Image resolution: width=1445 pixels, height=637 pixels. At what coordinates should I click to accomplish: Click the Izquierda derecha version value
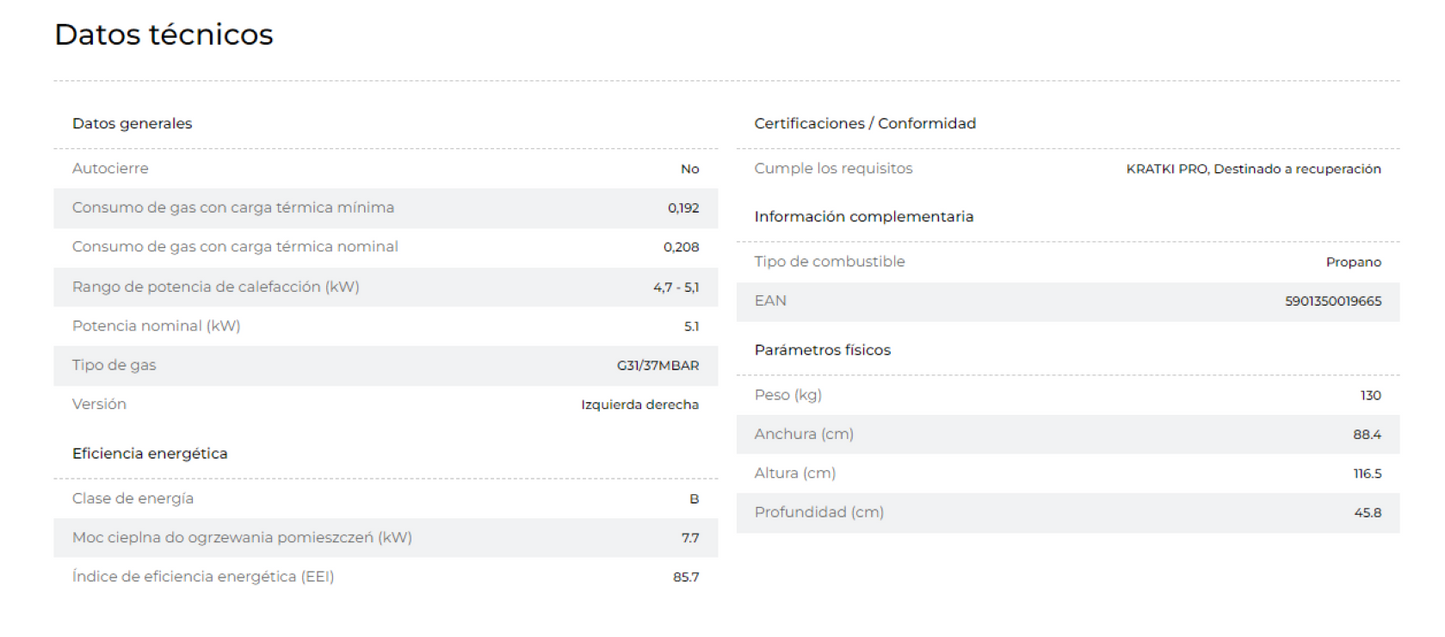click(640, 405)
